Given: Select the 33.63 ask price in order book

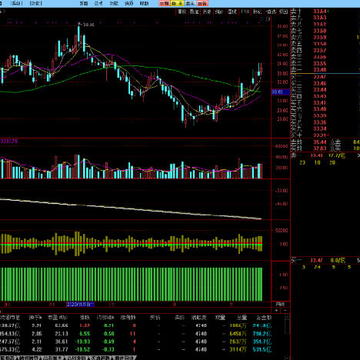Looking at the screenshot, I should pos(320,17).
